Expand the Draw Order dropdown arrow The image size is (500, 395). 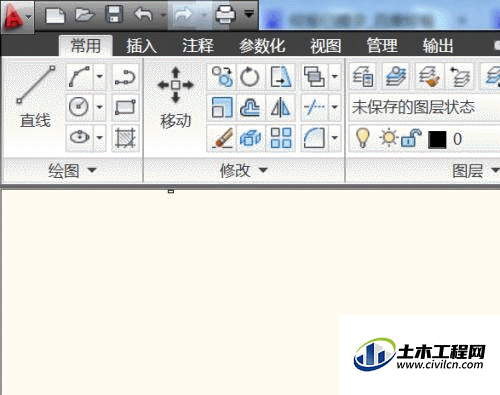[335, 77]
